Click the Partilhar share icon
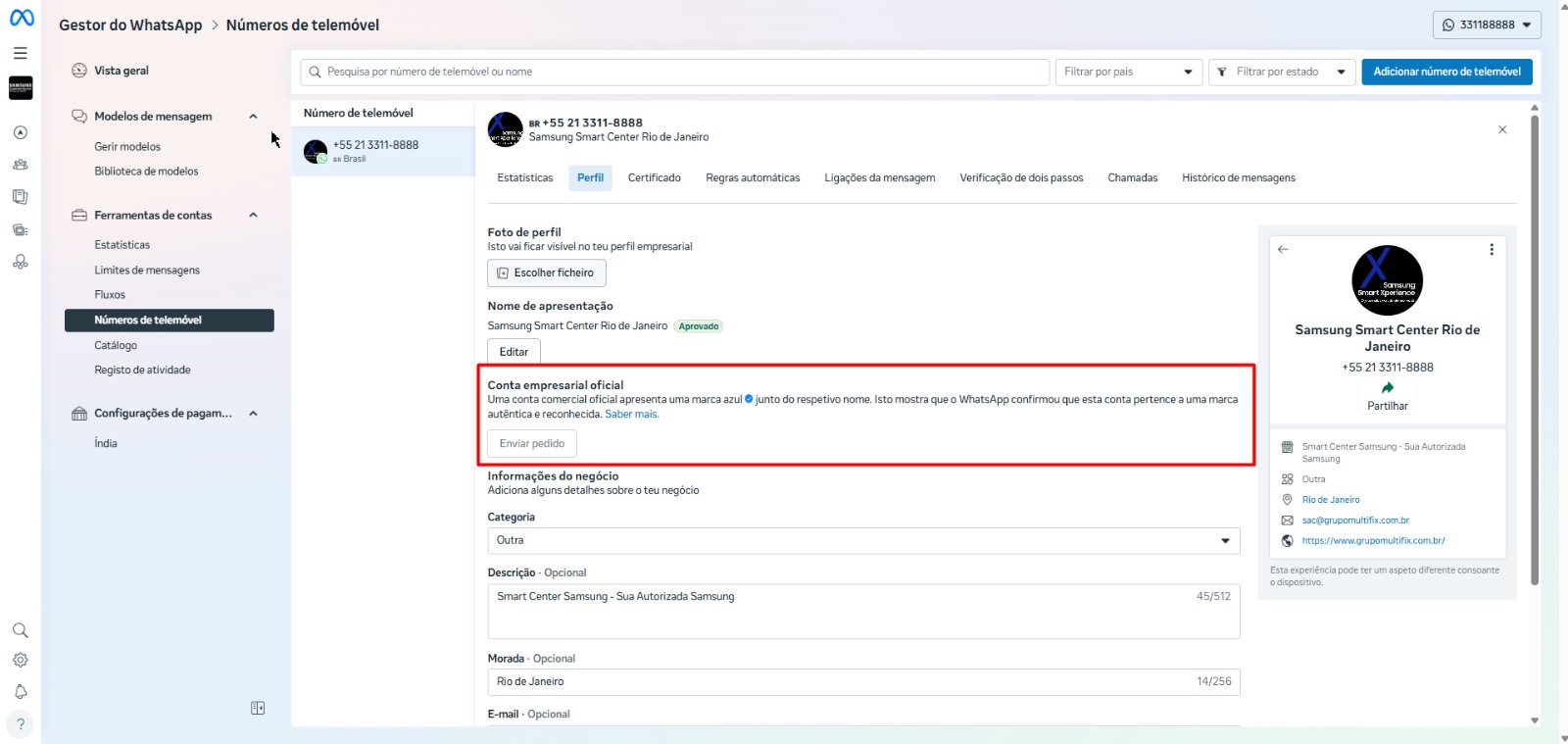1568x744 pixels. (x=1387, y=389)
